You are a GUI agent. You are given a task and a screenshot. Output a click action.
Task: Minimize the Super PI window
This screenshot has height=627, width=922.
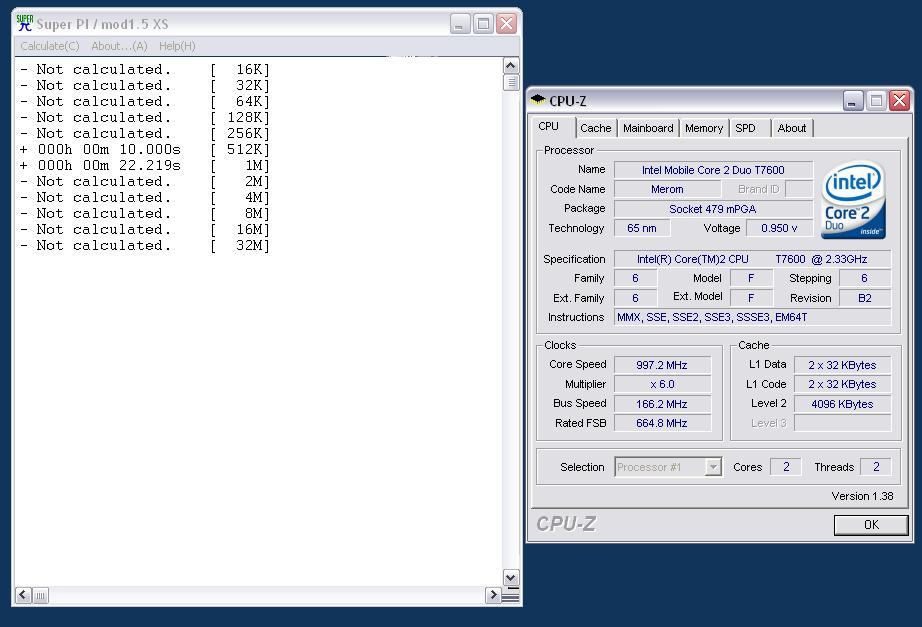click(x=460, y=24)
